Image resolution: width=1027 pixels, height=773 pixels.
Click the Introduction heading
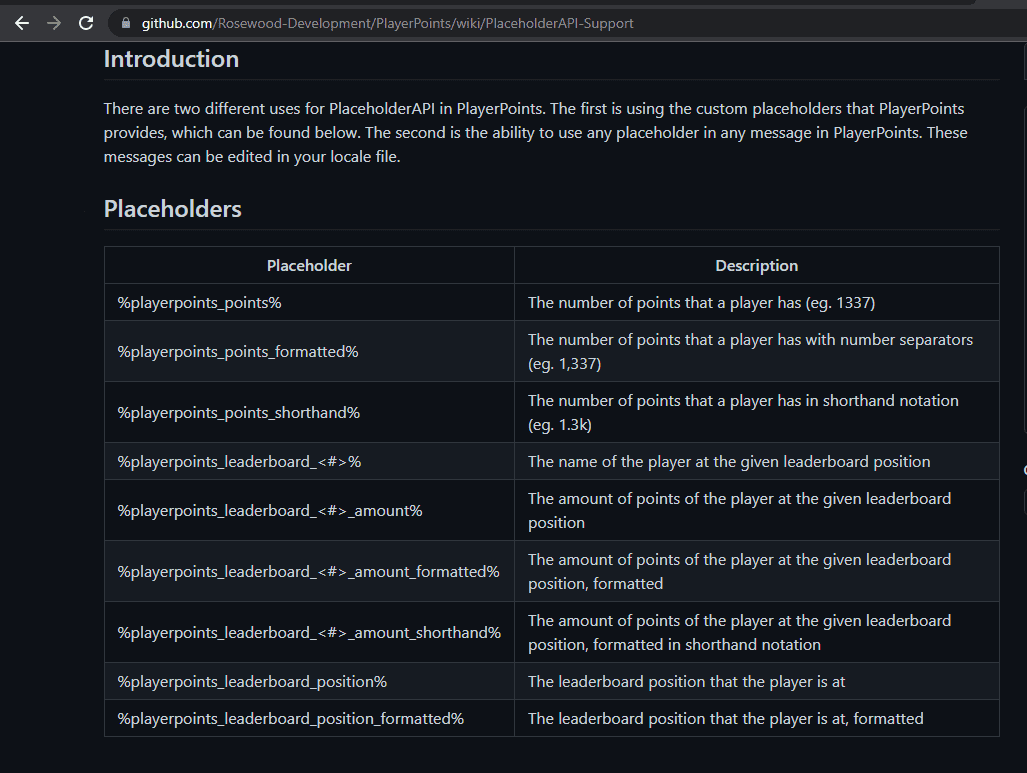(x=171, y=59)
